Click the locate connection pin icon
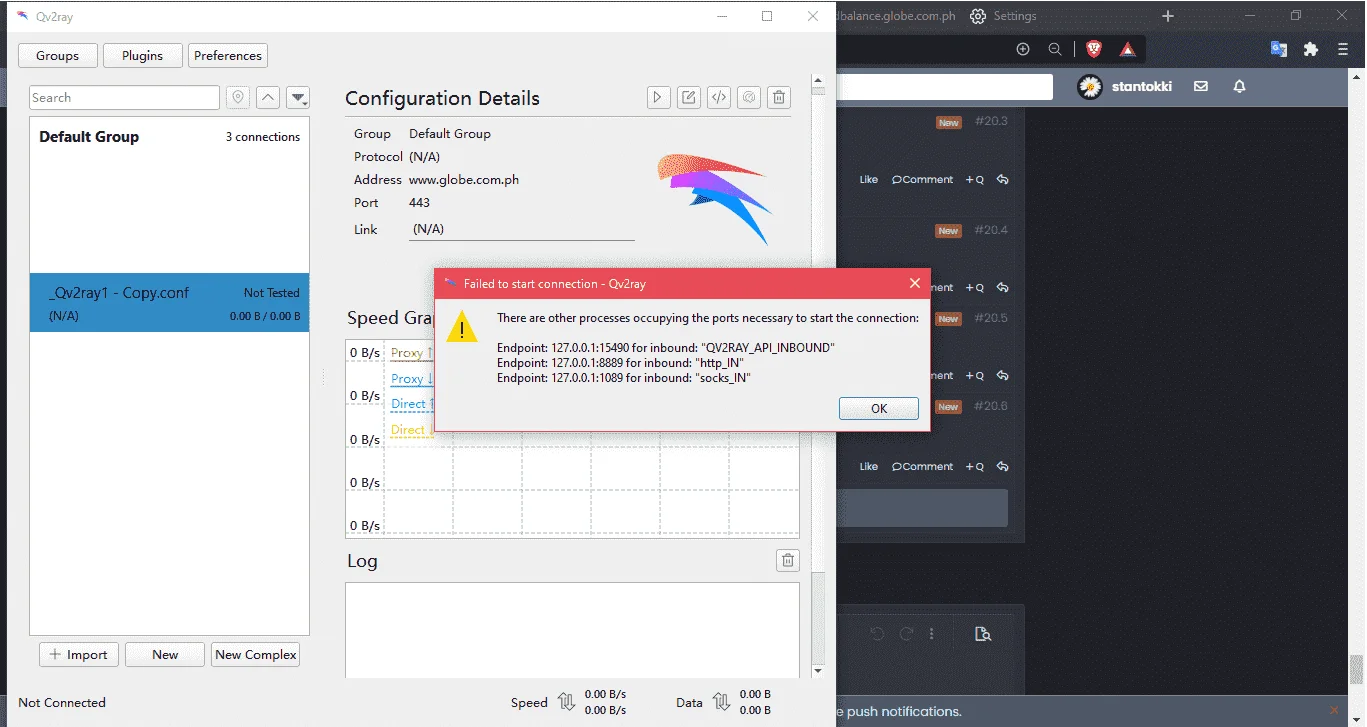The height and width of the screenshot is (727, 1367). click(x=237, y=97)
